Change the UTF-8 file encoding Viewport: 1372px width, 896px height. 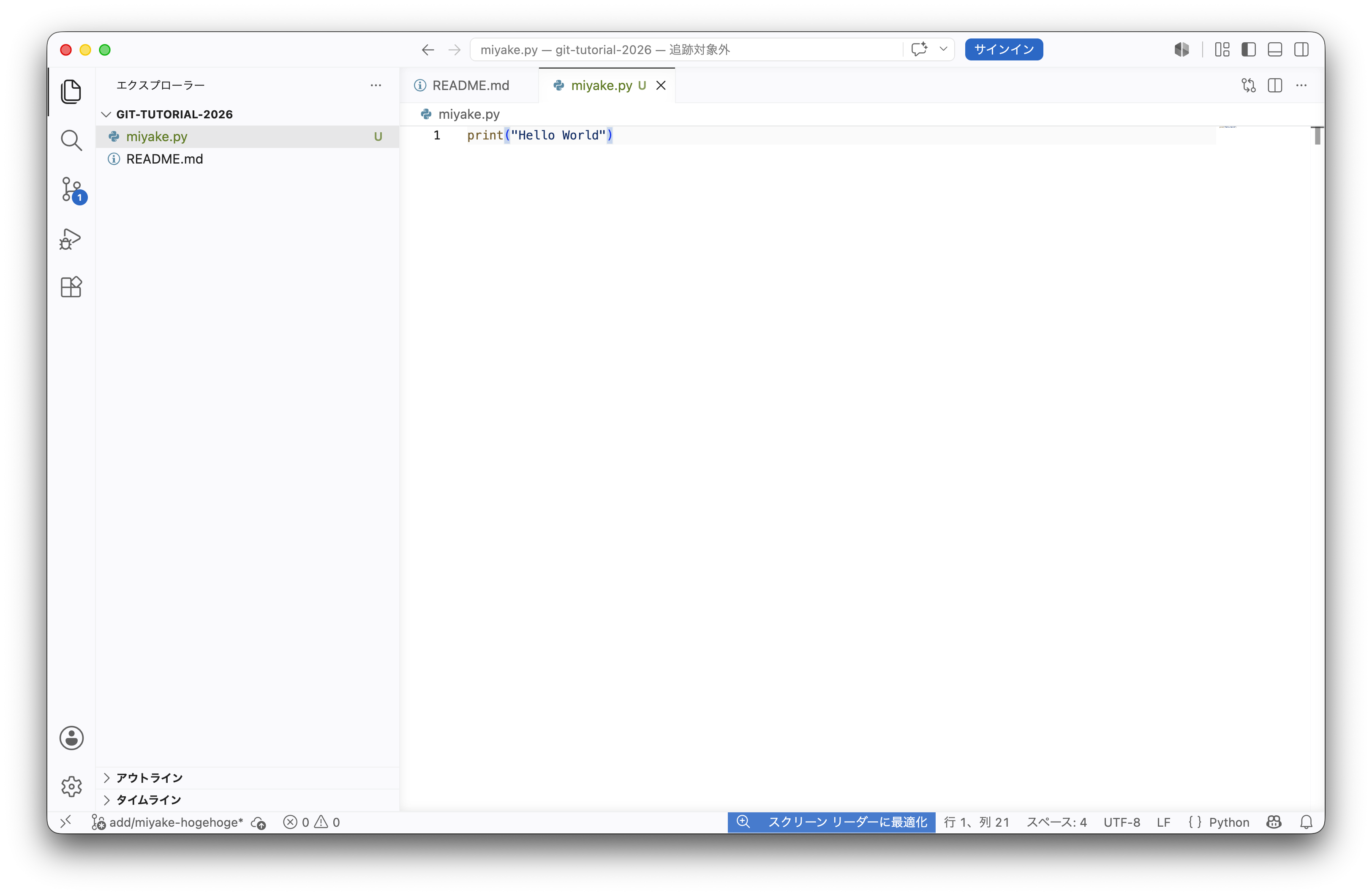pos(1122,822)
